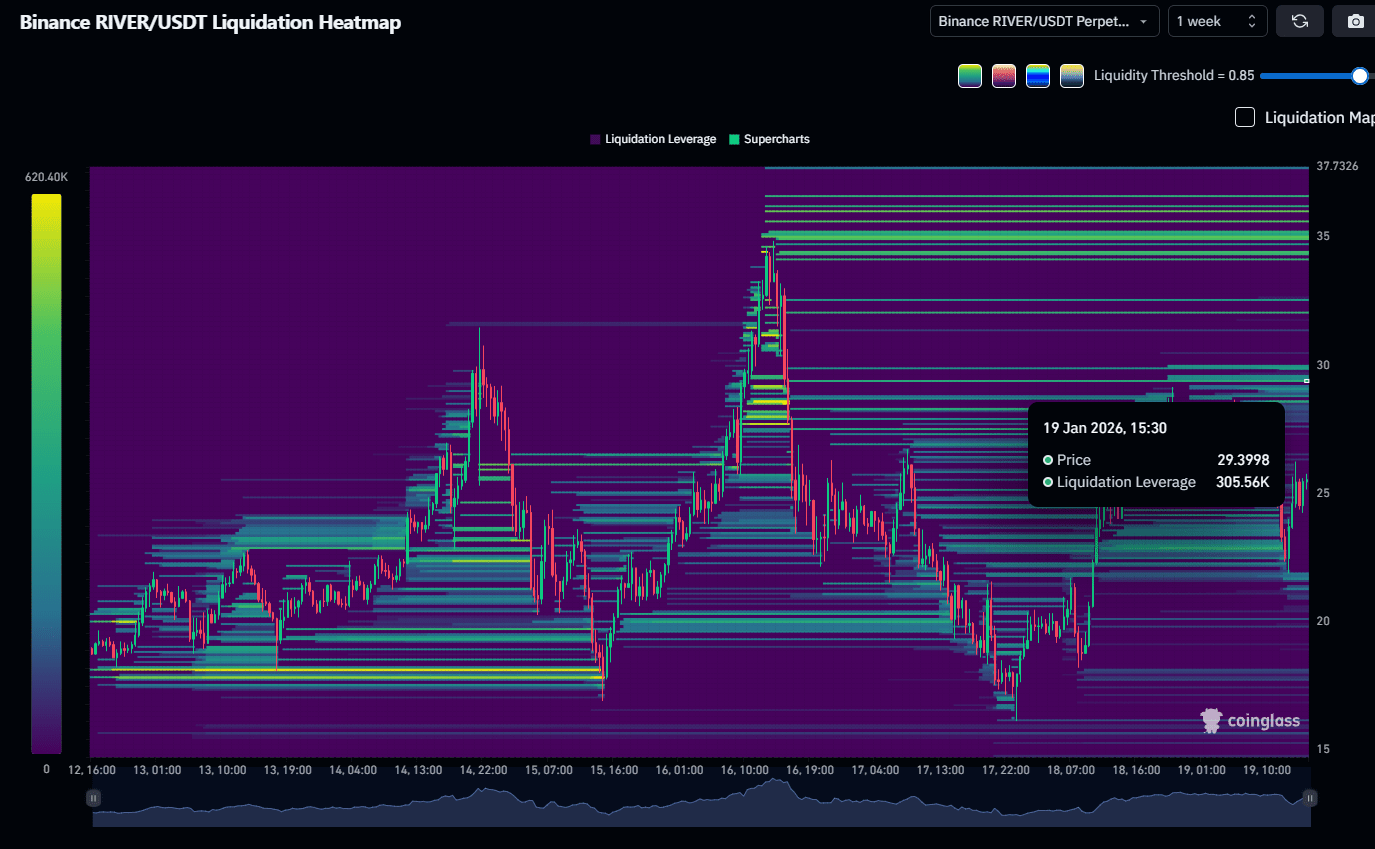
Task: Click the left handle of the range slider
Action: point(93,798)
